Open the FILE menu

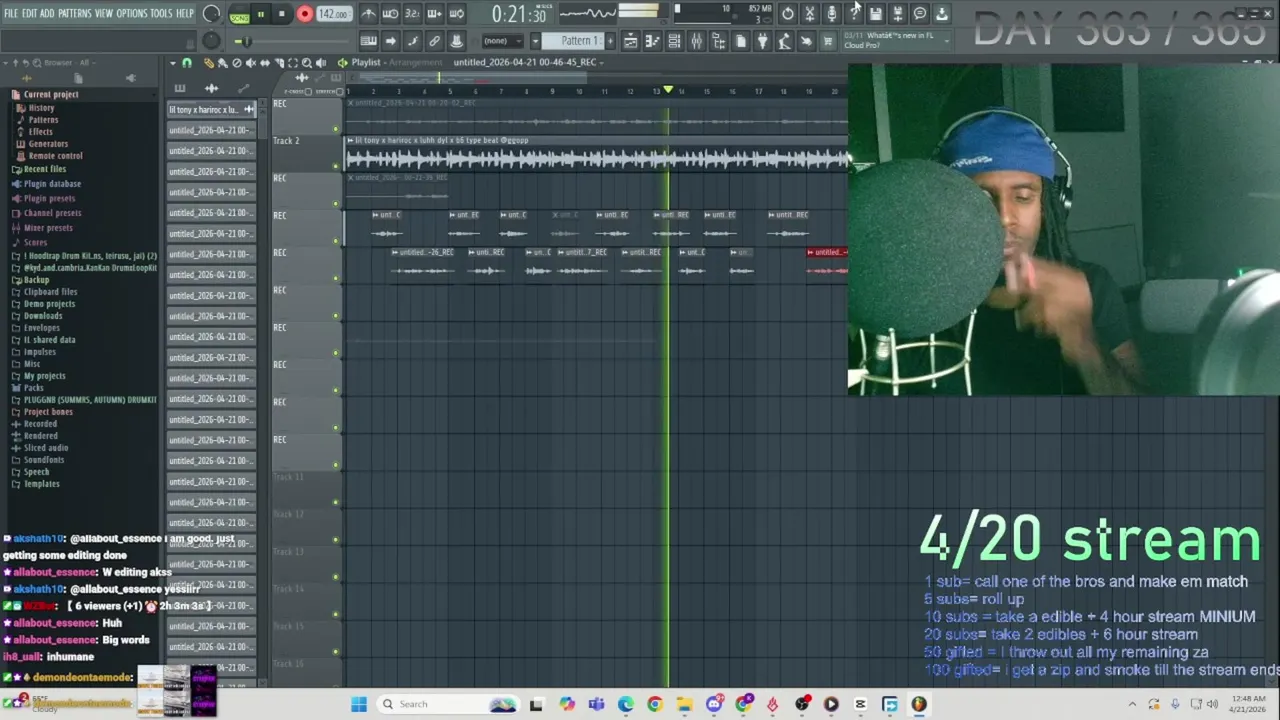[11, 13]
